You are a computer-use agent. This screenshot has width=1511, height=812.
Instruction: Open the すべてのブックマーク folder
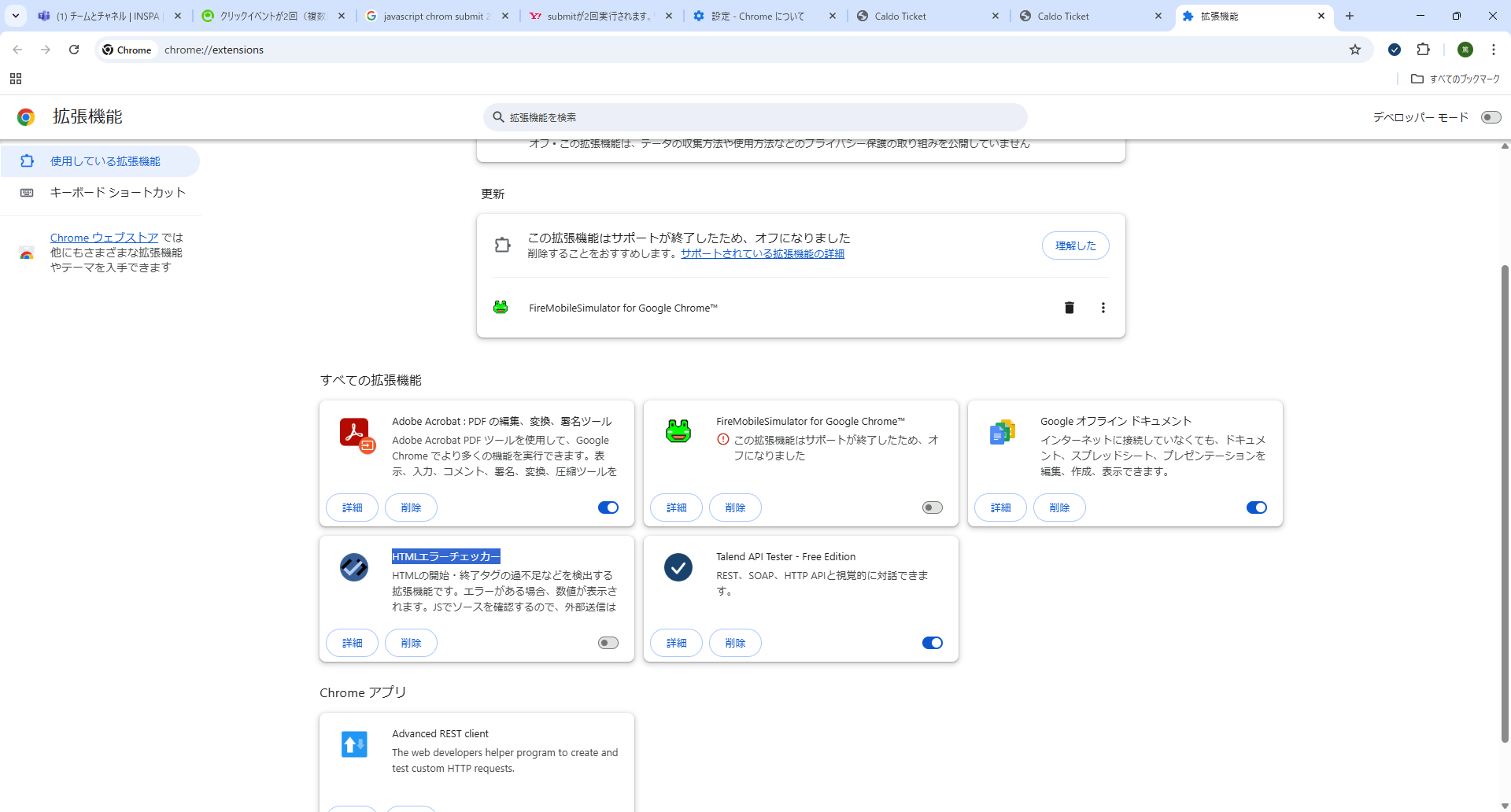(1456, 79)
